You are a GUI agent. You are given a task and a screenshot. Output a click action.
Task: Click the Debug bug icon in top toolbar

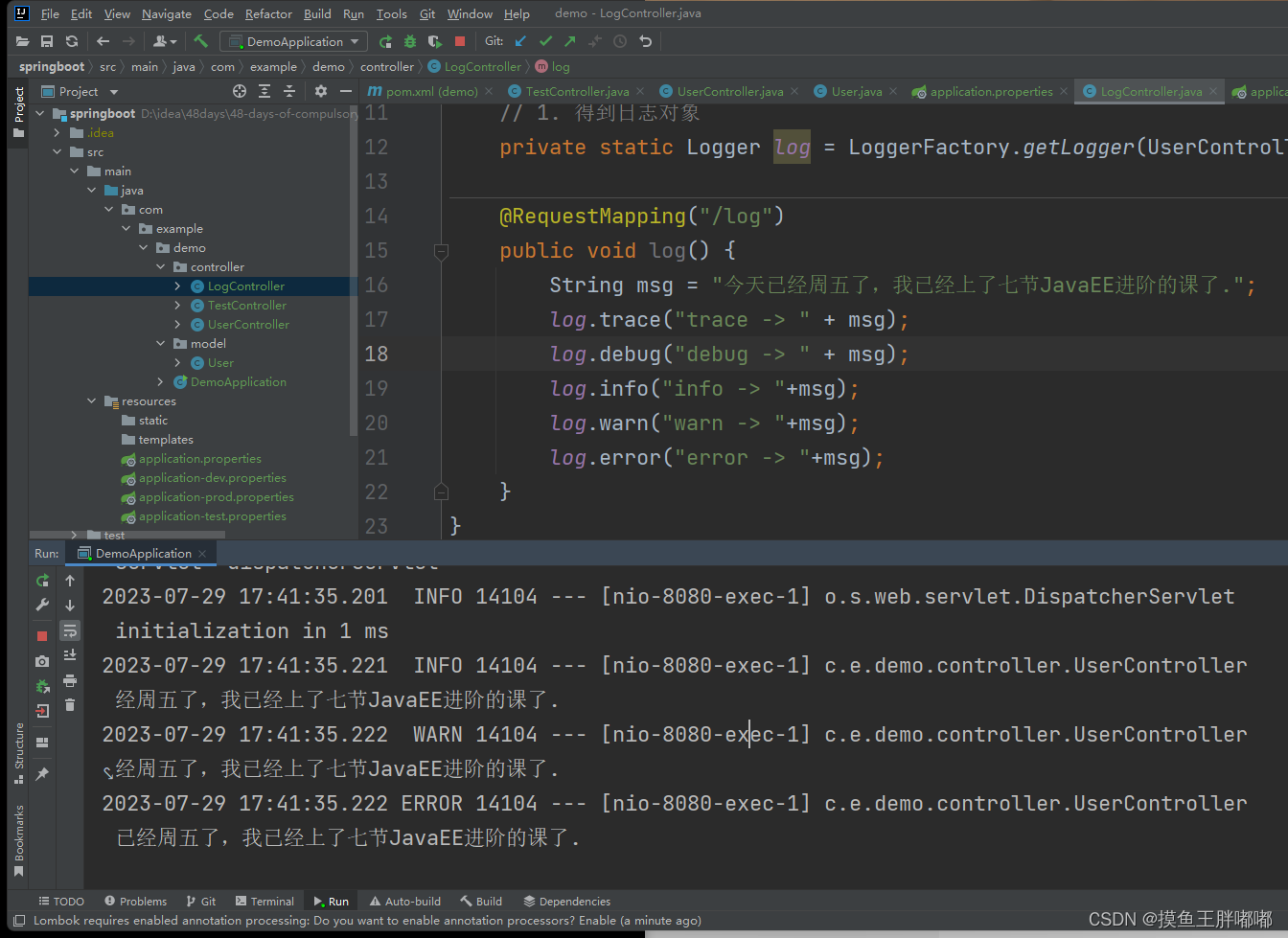(x=410, y=41)
